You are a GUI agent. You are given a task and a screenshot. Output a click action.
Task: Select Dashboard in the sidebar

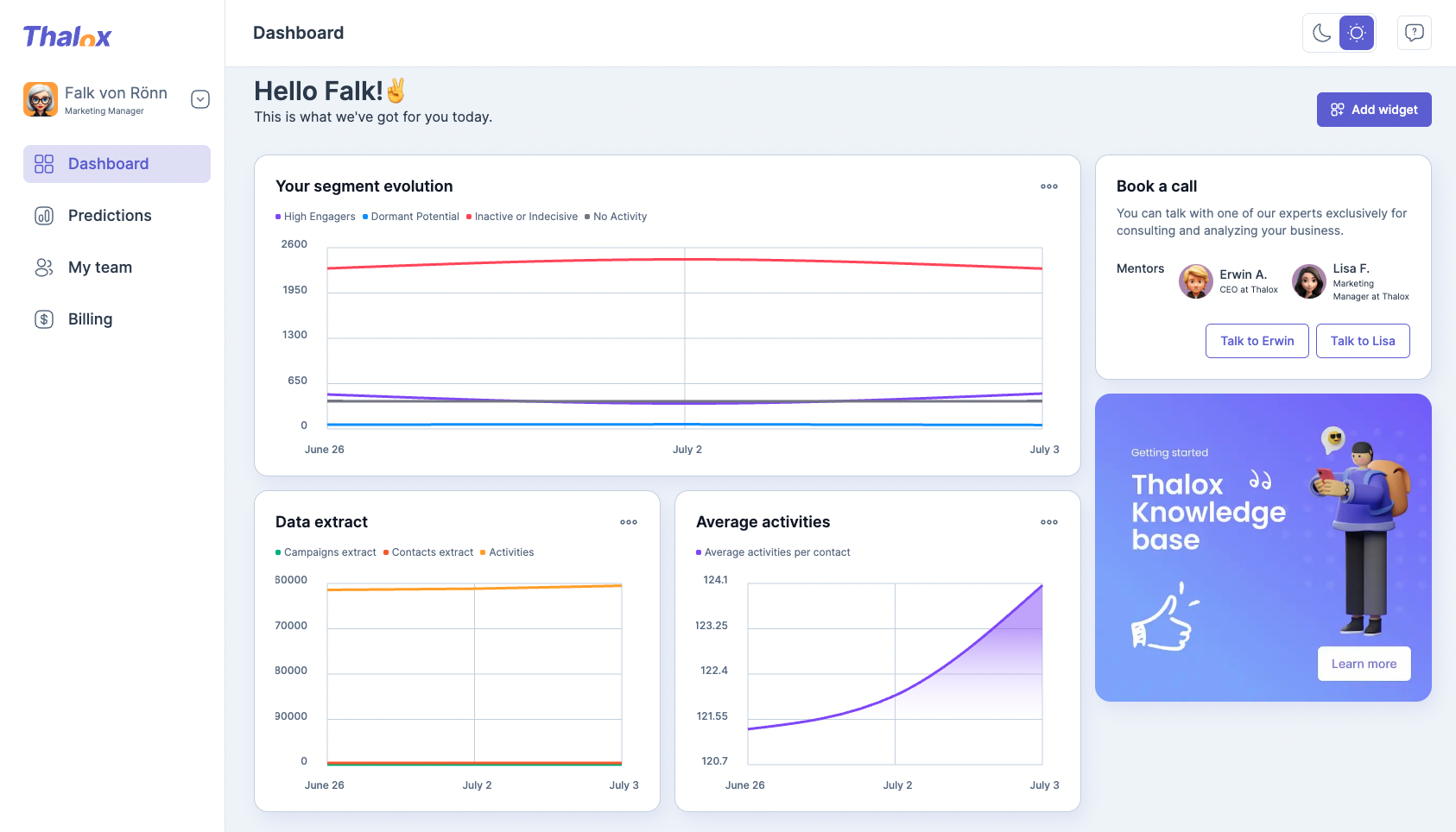pos(108,163)
